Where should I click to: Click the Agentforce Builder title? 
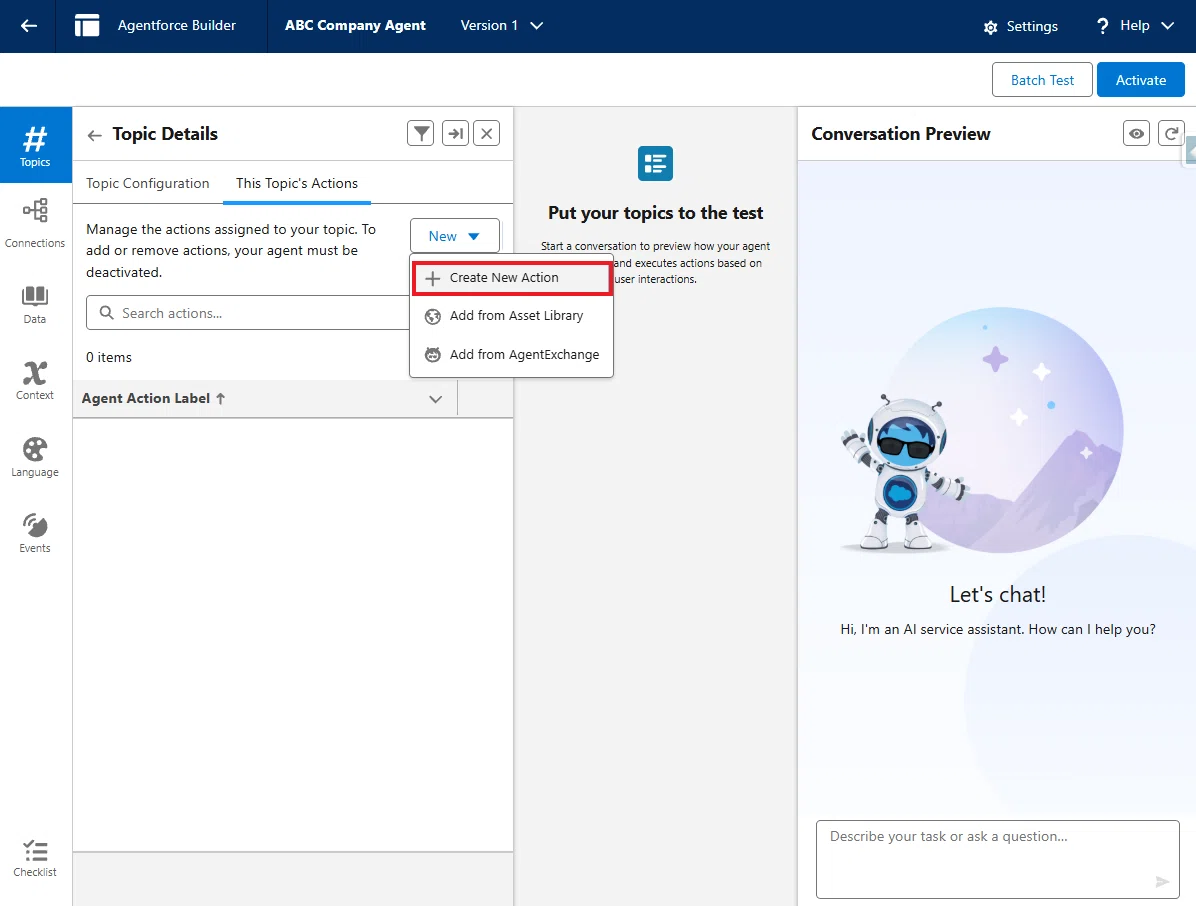pyautogui.click(x=176, y=25)
